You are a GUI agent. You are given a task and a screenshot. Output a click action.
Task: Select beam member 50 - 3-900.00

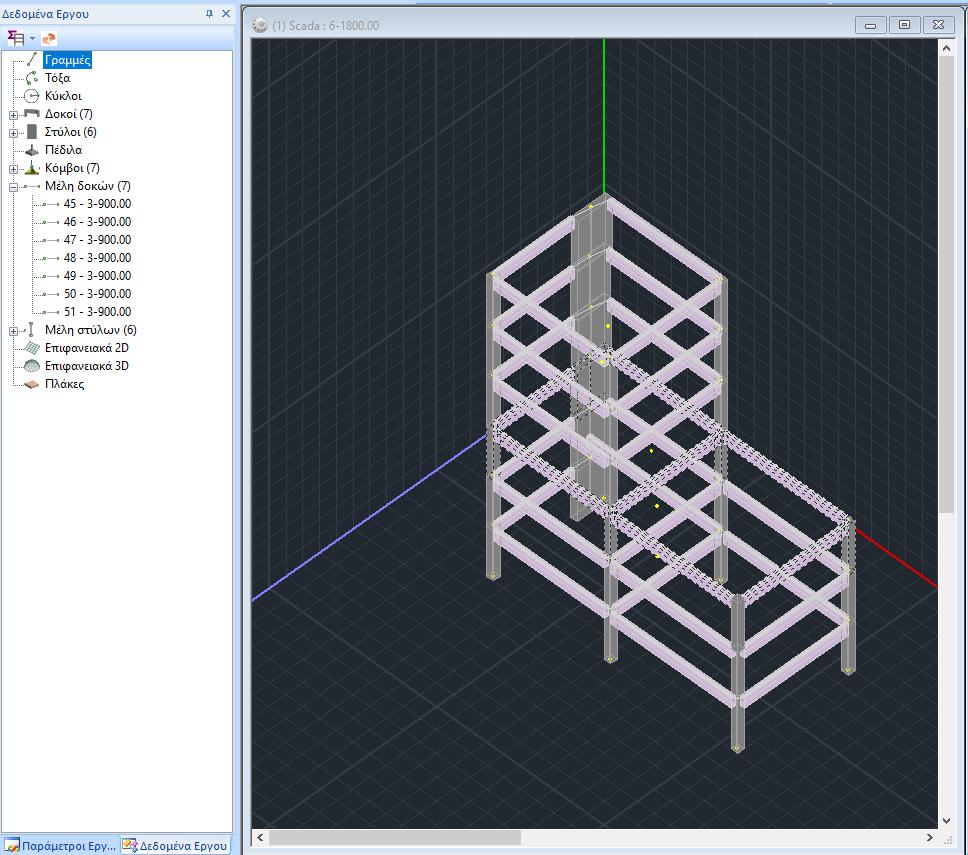point(98,293)
